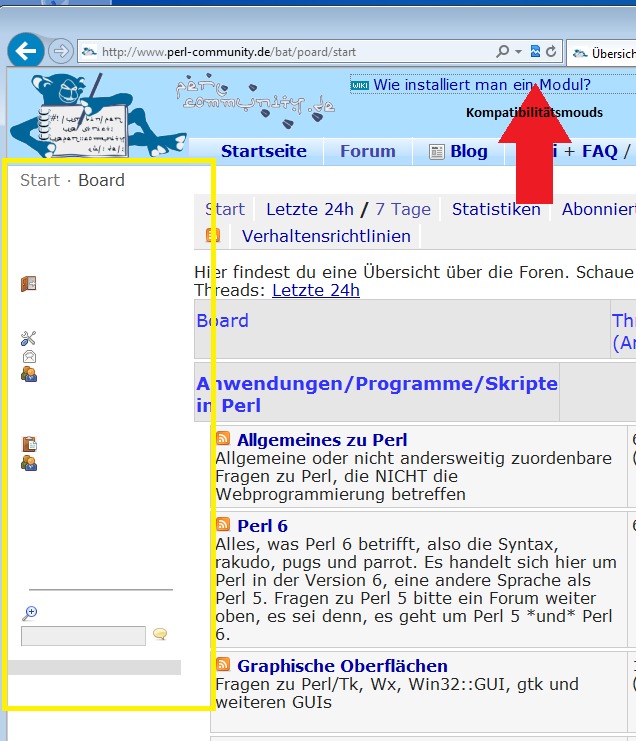636x741 pixels.
Task: Expand the address bar search dropdown arrow
Action: (x=518, y=51)
